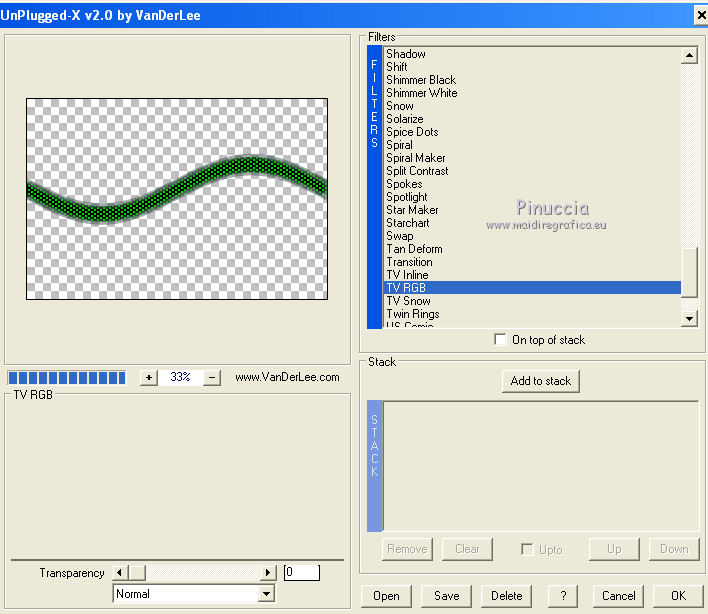
Task: Close the UnPlugged-X dialog window
Action: point(701,15)
